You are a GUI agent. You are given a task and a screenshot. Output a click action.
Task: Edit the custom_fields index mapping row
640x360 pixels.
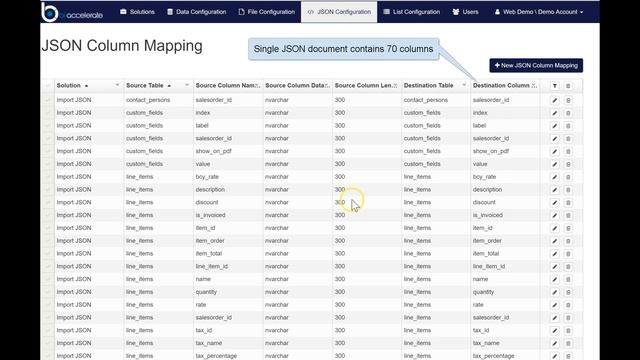(x=555, y=113)
